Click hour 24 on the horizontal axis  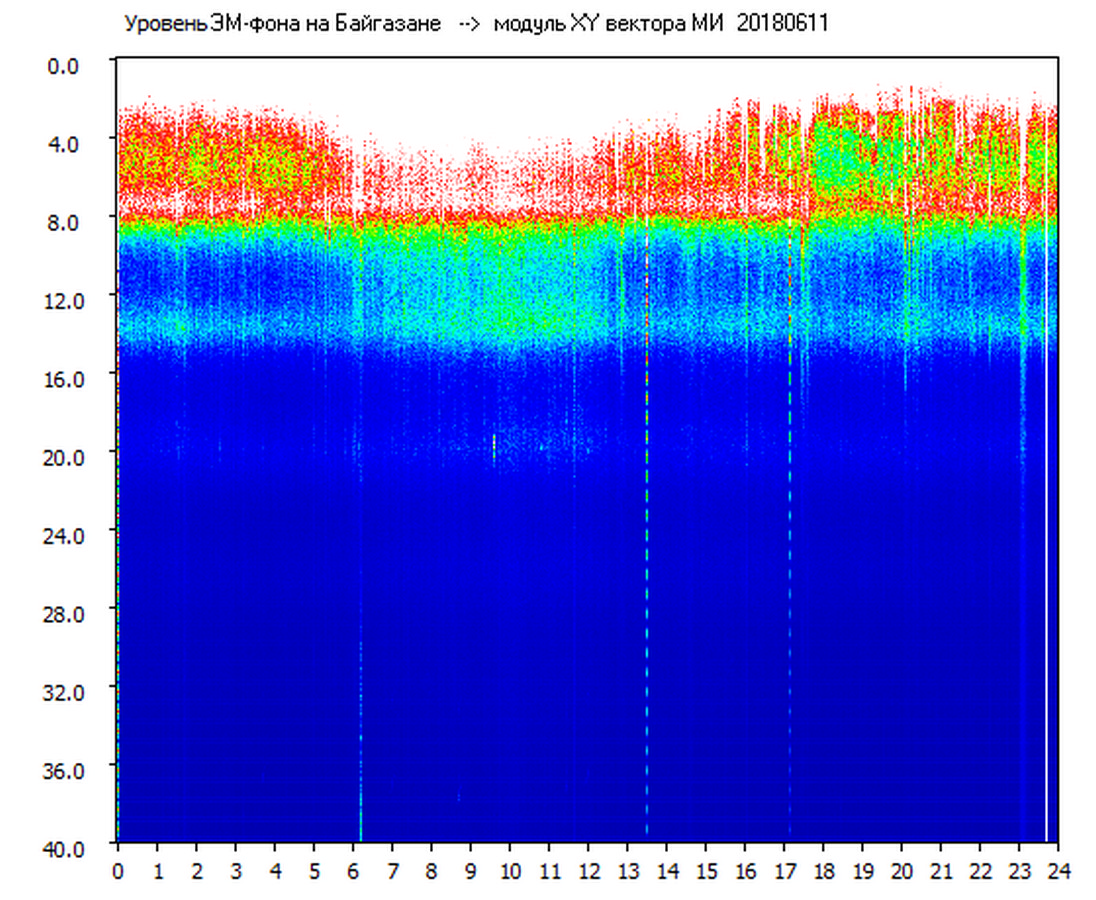(x=1058, y=871)
